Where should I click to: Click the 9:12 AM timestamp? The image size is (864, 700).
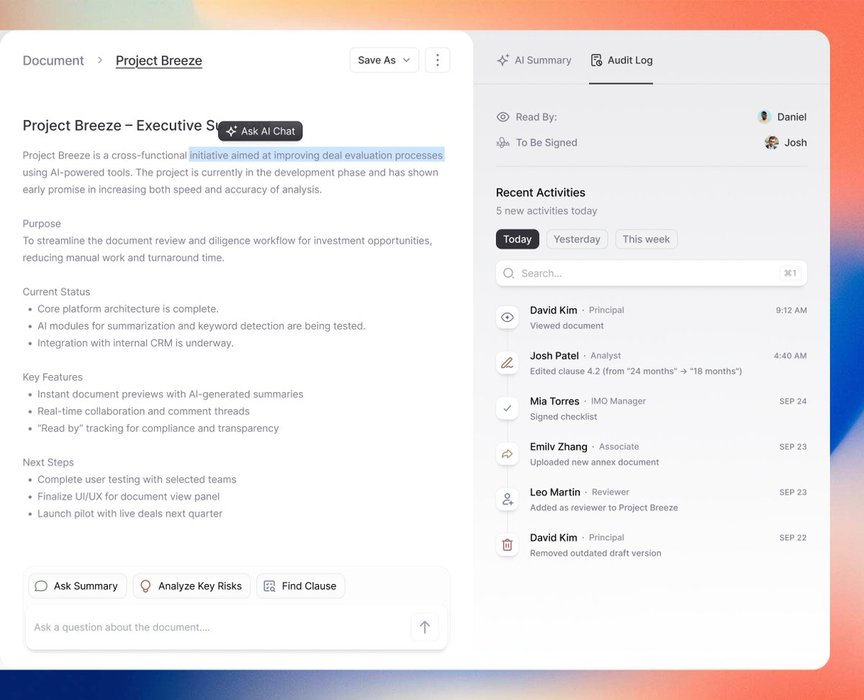click(x=791, y=310)
